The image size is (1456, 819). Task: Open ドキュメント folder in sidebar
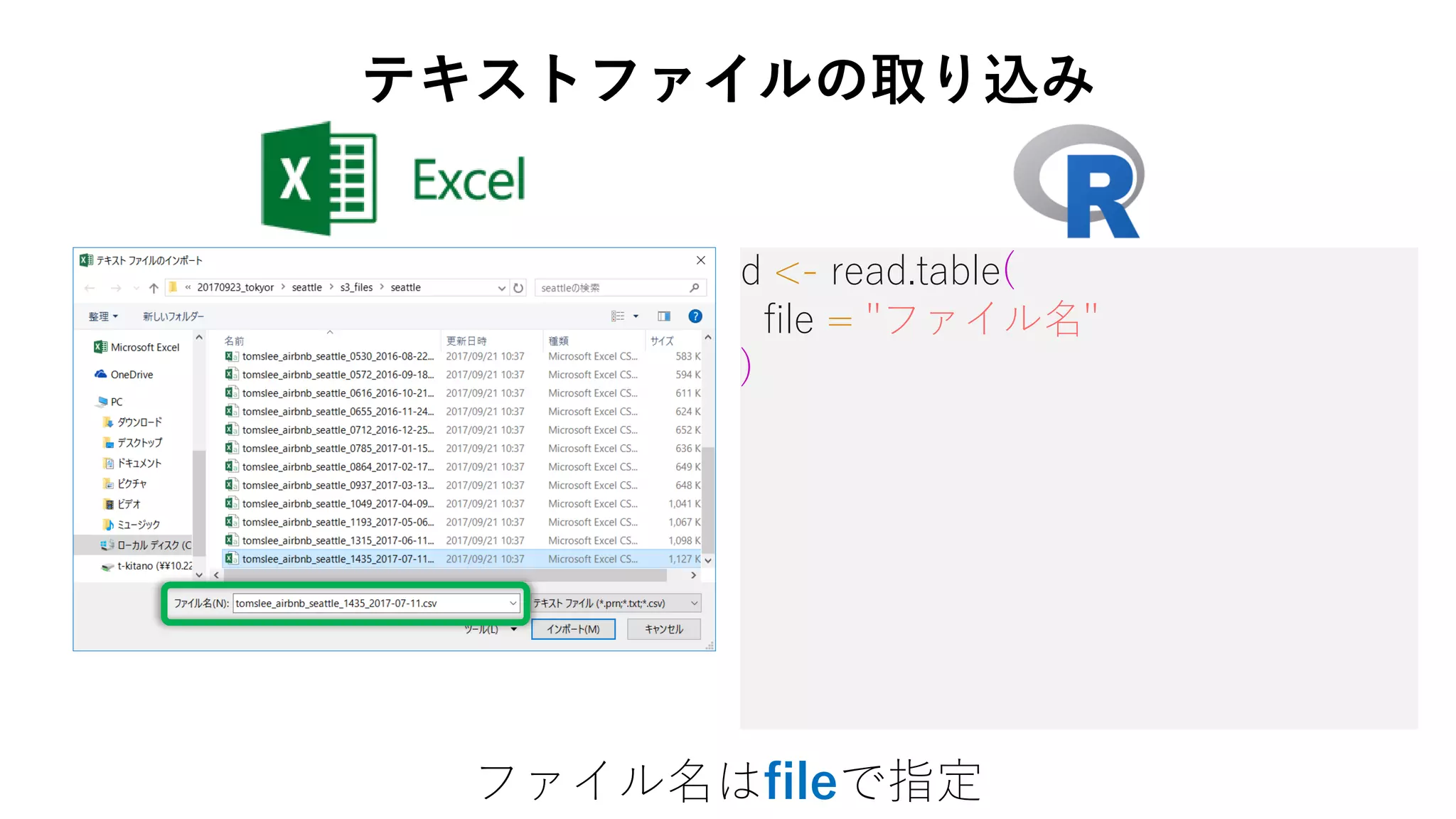[133, 464]
